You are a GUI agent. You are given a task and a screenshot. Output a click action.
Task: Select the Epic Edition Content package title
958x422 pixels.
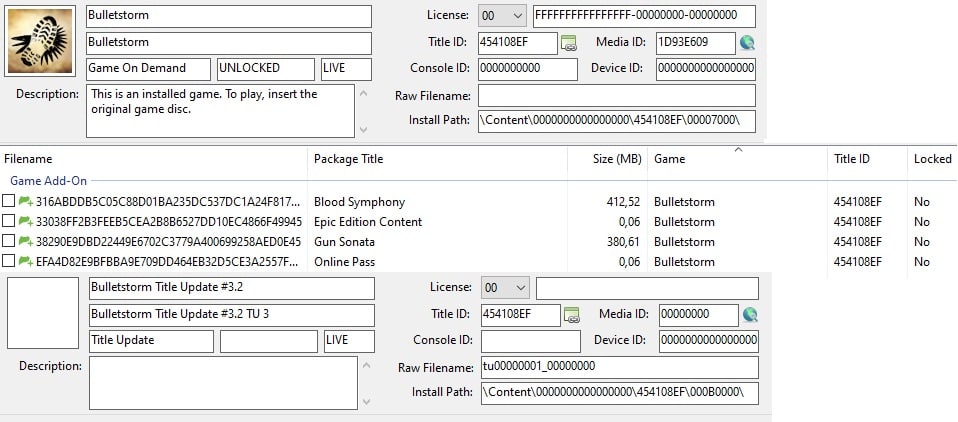point(368,221)
